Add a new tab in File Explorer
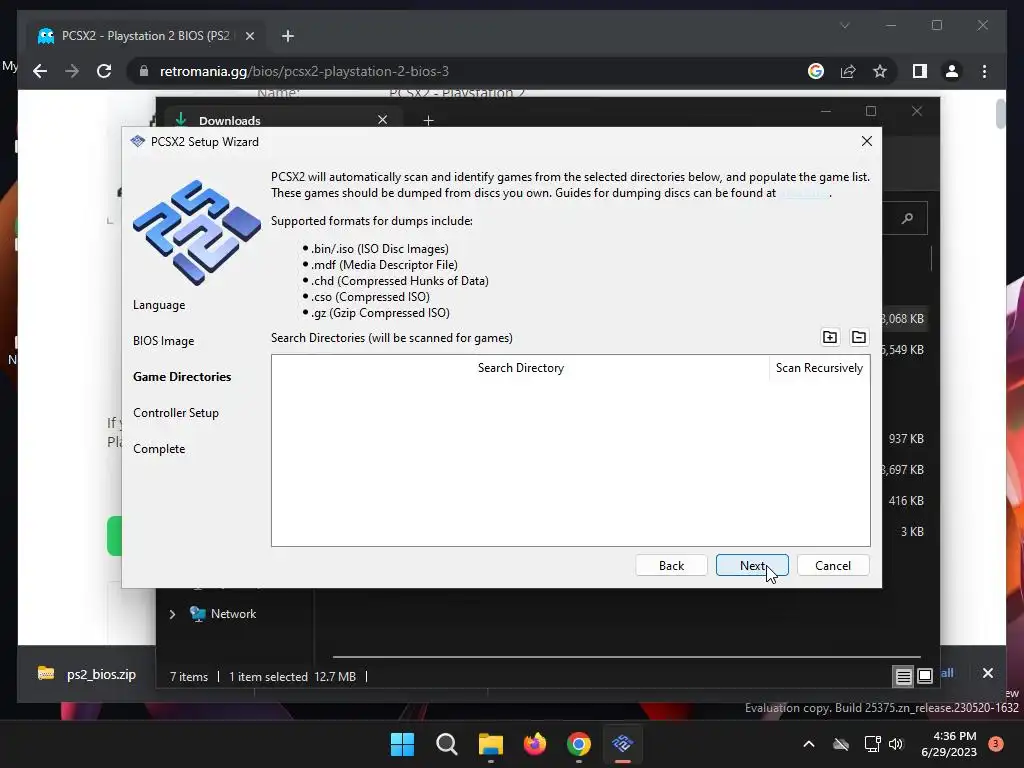Image resolution: width=1024 pixels, height=768 pixels. coord(428,120)
